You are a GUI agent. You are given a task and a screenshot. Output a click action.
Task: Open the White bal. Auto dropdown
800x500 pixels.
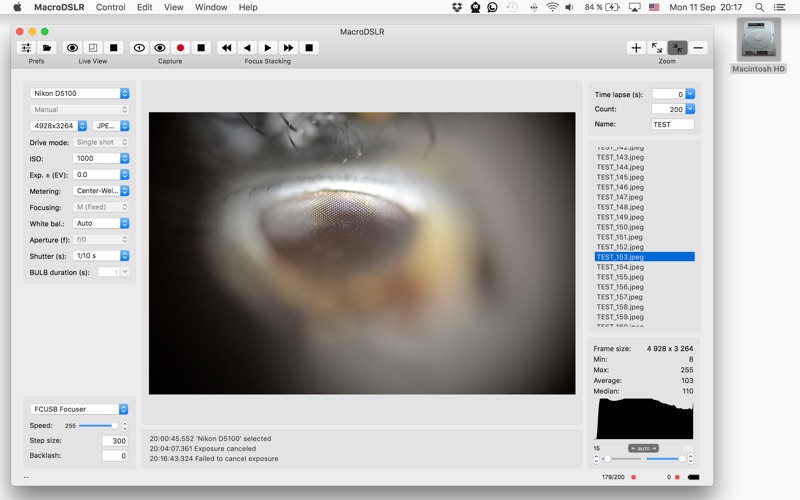click(101, 223)
